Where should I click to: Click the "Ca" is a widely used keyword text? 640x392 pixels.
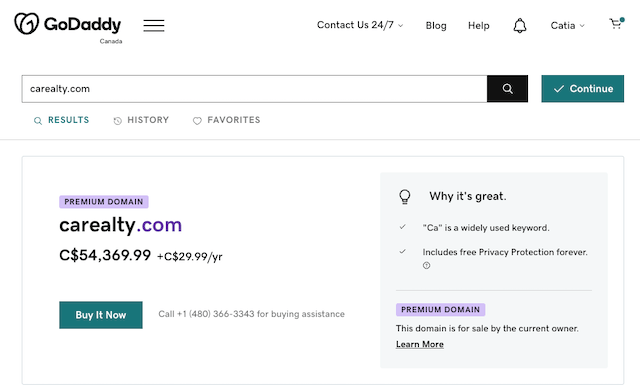click(486, 228)
